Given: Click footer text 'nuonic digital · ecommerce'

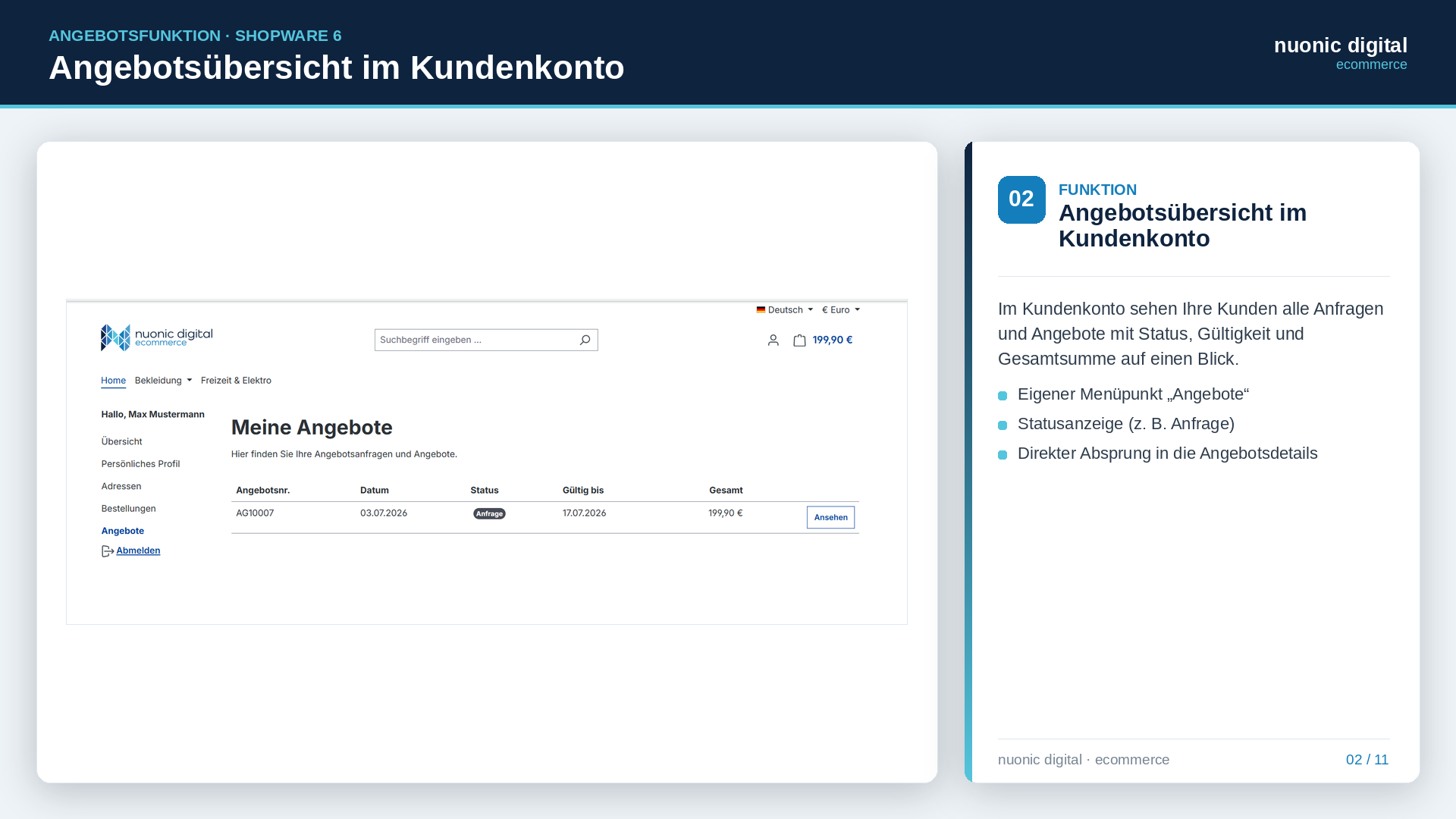Looking at the screenshot, I should point(1083,760).
